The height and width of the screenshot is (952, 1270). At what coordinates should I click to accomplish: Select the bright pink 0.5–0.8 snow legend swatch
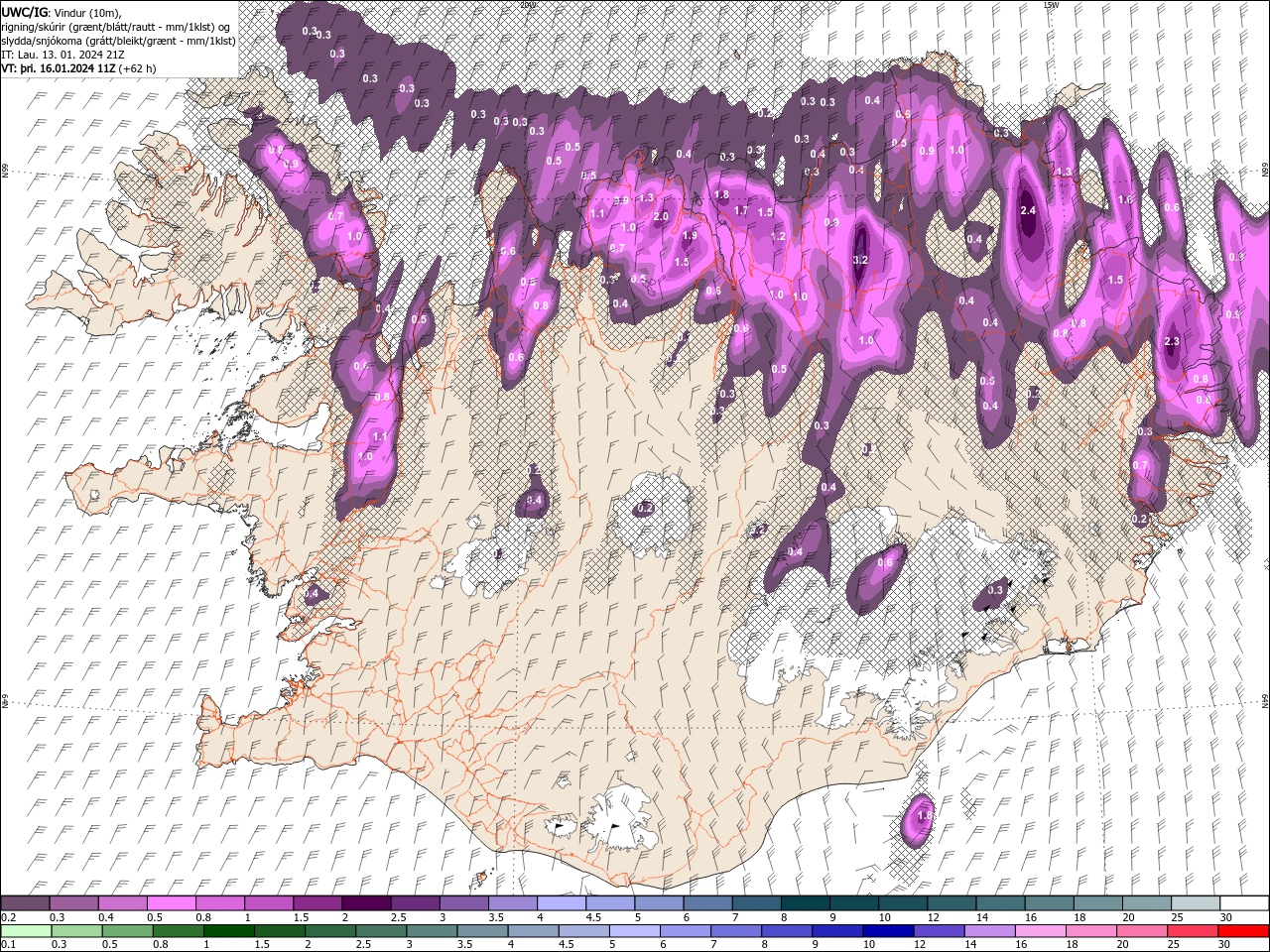[x=172, y=903]
